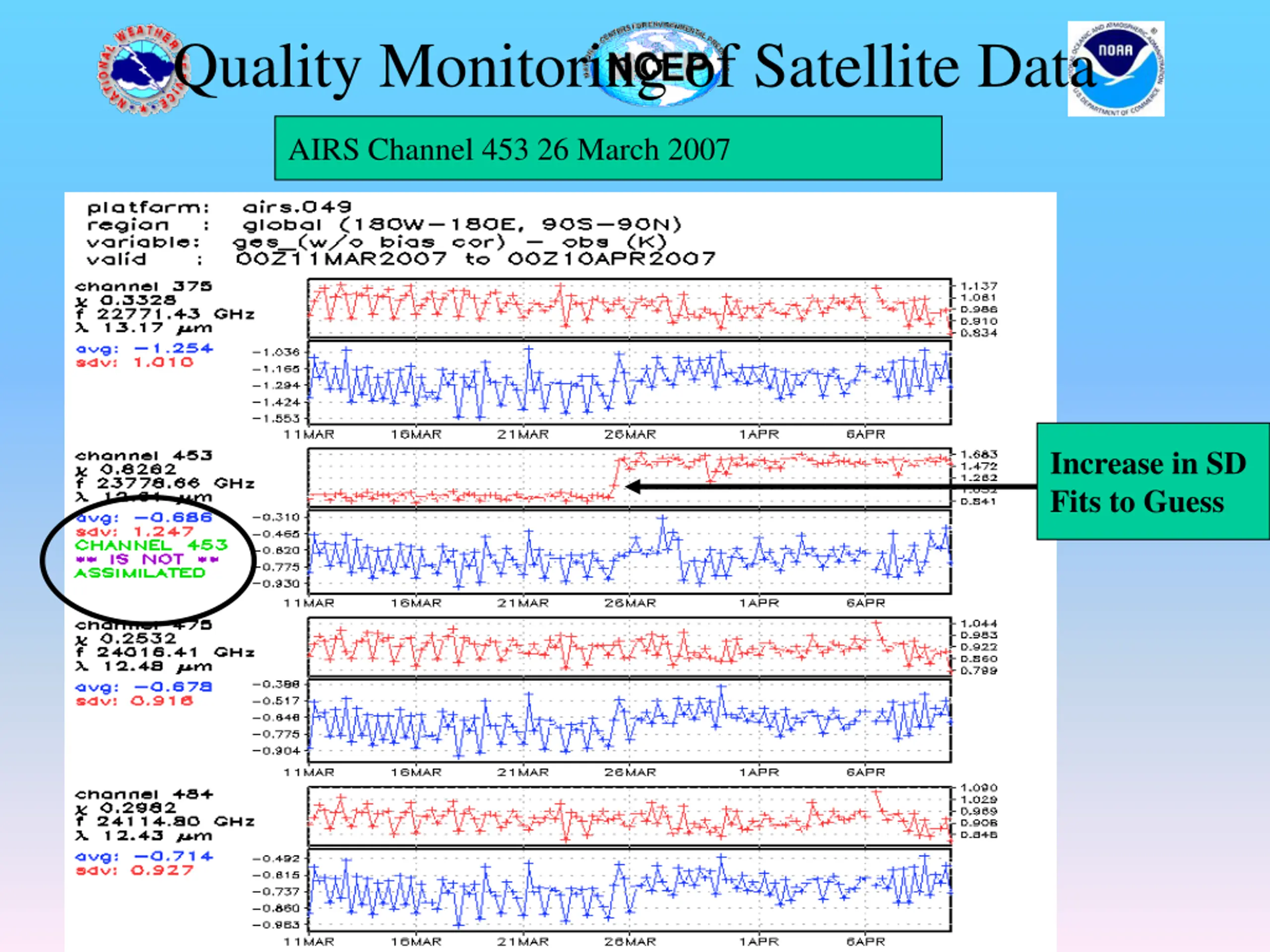Click the variable ges_(w/o bias cor) - obs line
This screenshot has width=1270, height=952.
click(377, 242)
